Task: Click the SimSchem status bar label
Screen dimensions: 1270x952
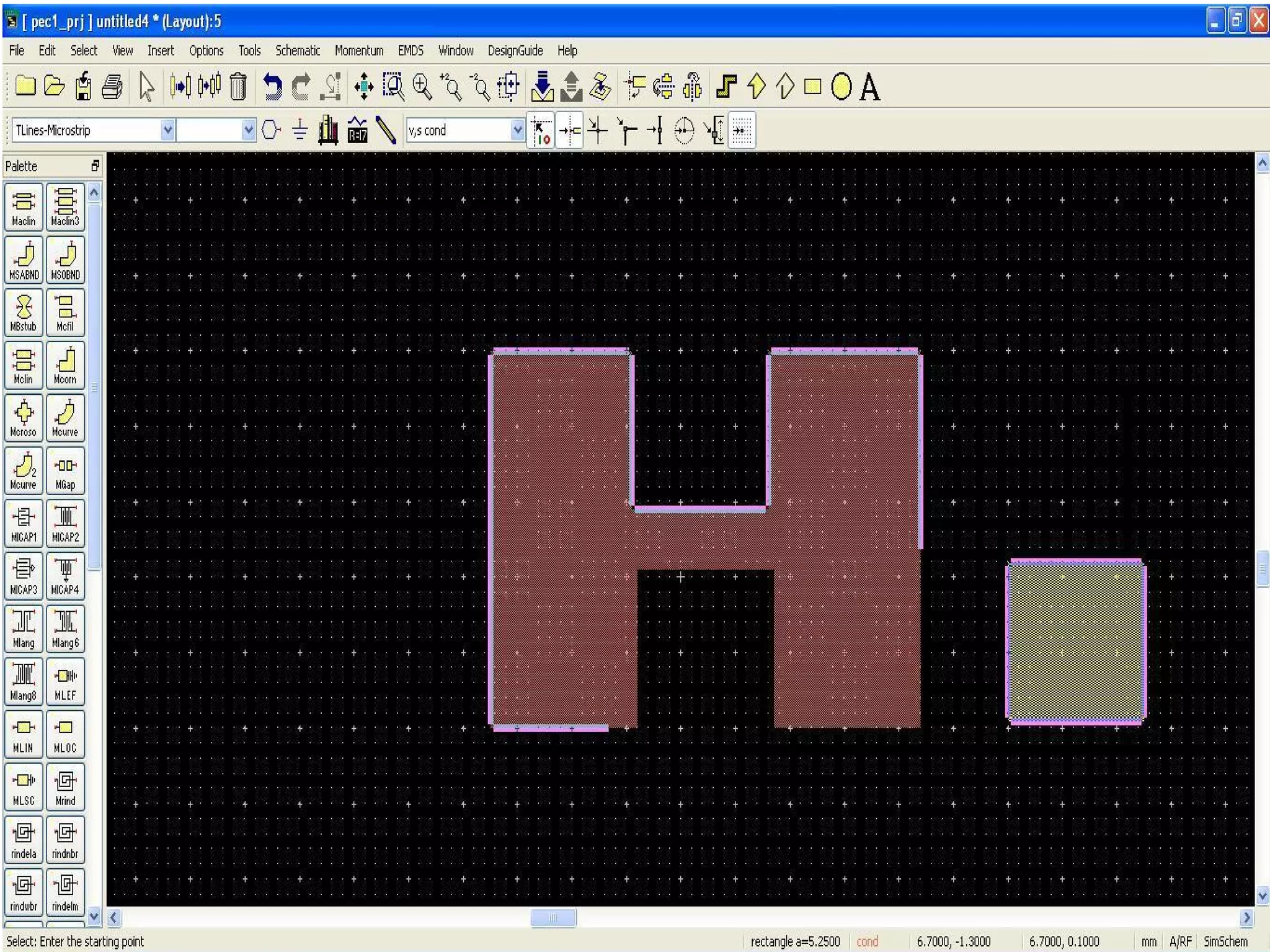Action: coord(1225,941)
